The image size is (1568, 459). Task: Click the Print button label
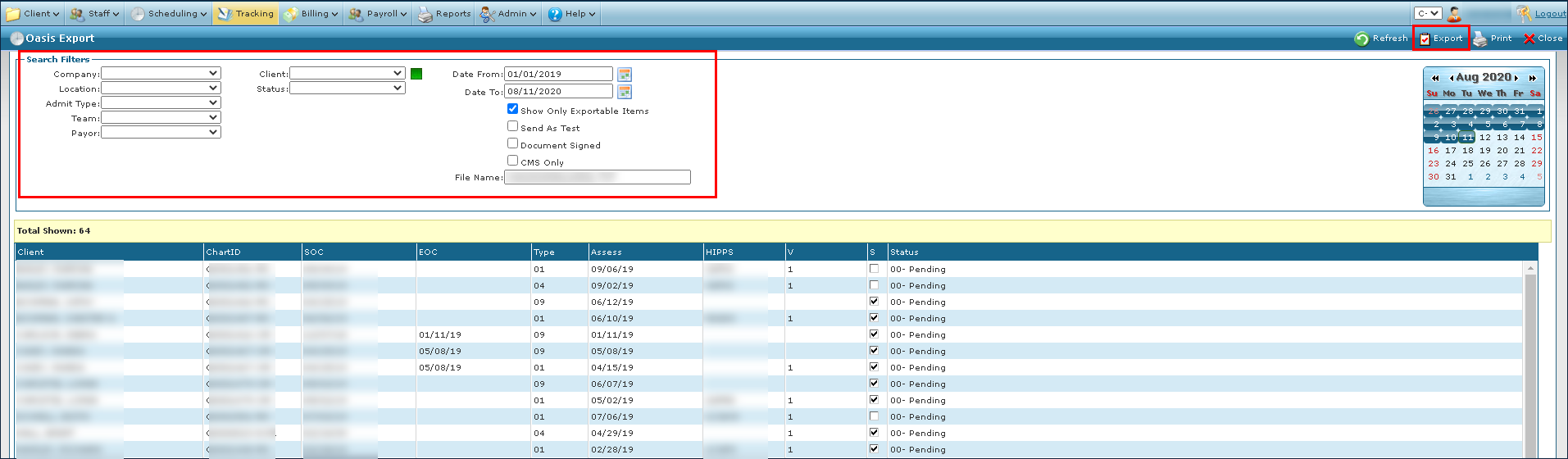tap(1502, 39)
